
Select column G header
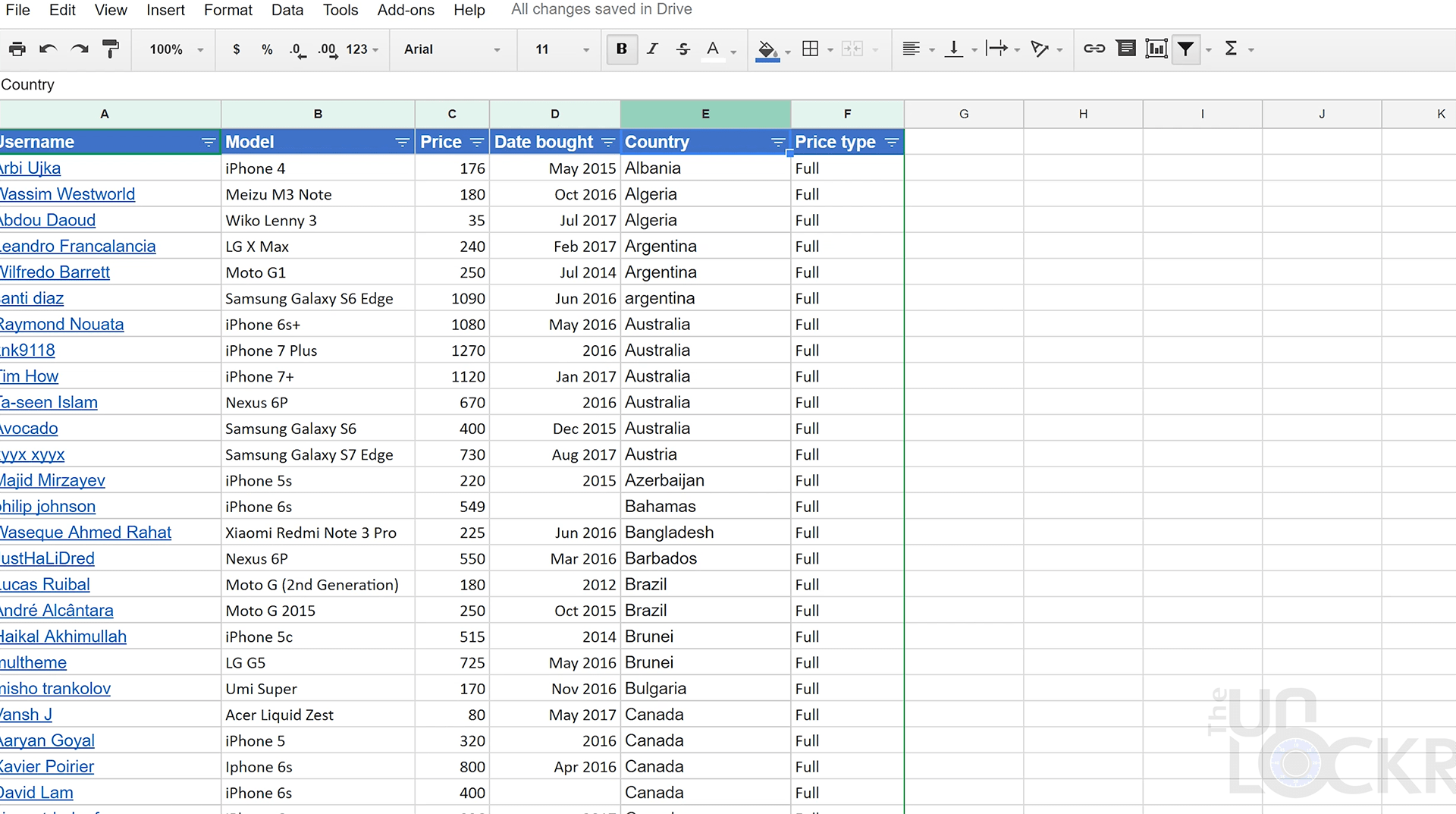[x=964, y=114]
